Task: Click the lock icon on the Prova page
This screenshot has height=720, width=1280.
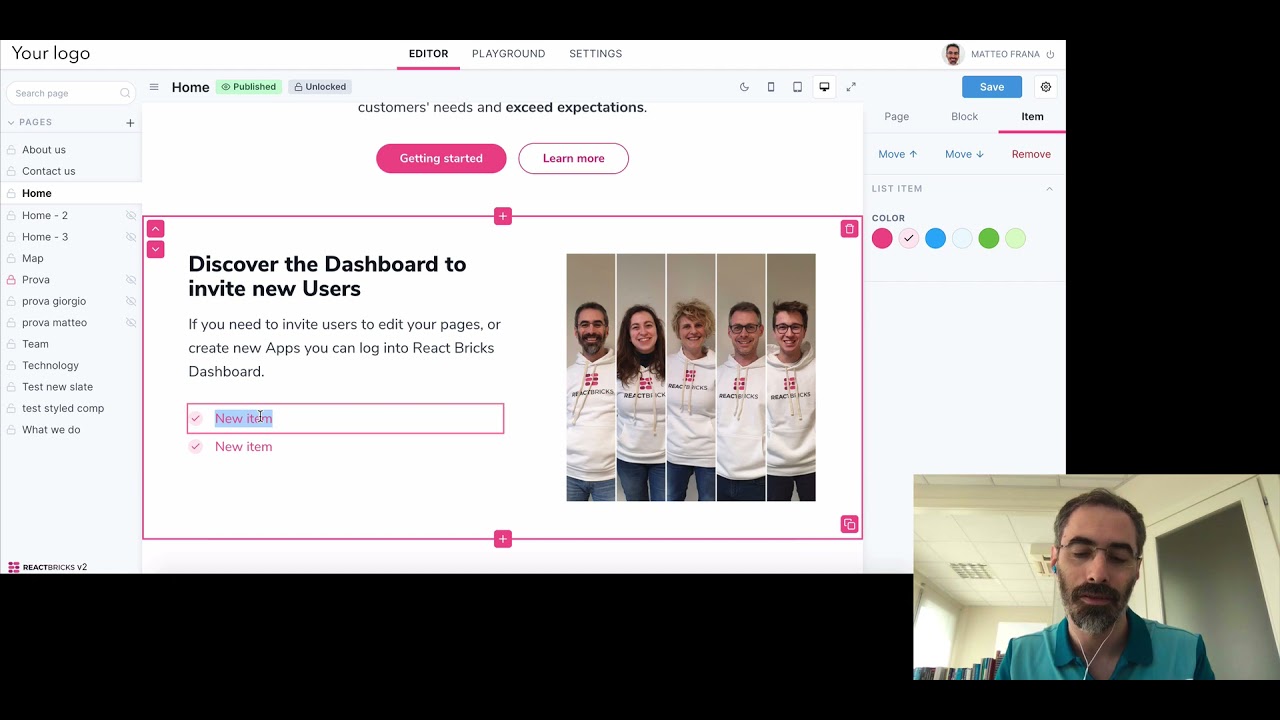Action: [x=11, y=280]
